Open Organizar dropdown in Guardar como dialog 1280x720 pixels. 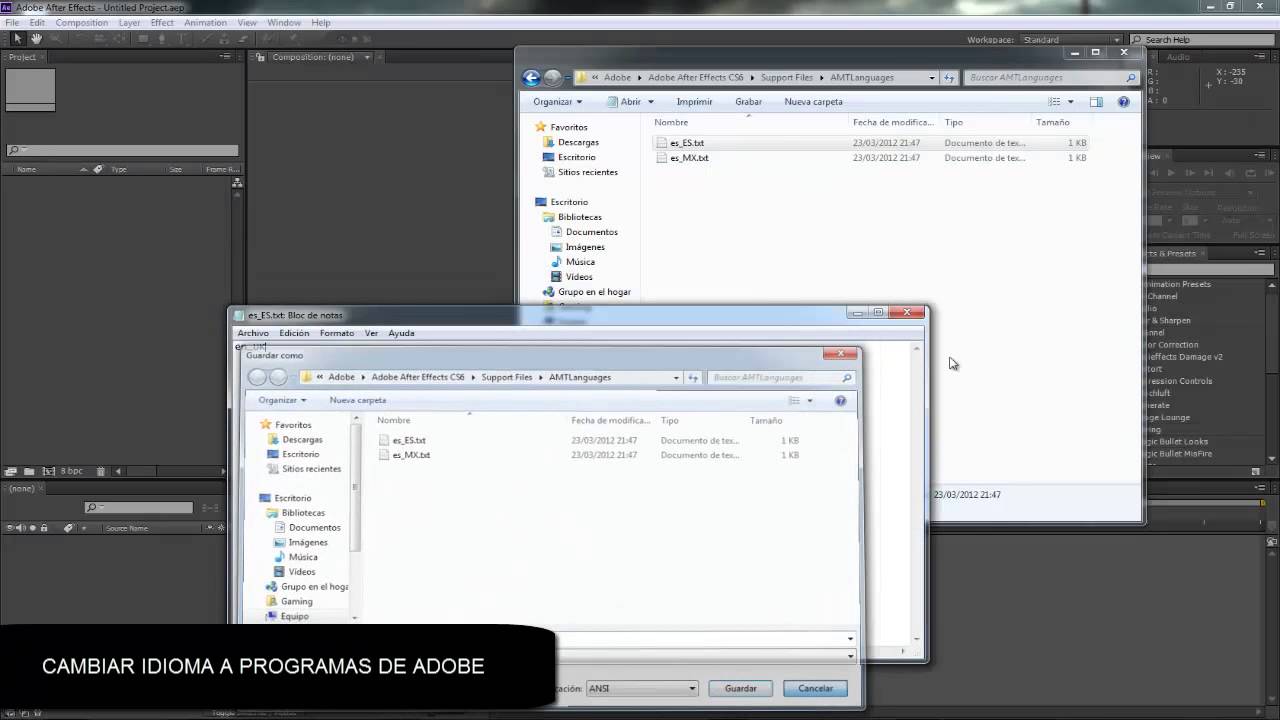pos(282,400)
